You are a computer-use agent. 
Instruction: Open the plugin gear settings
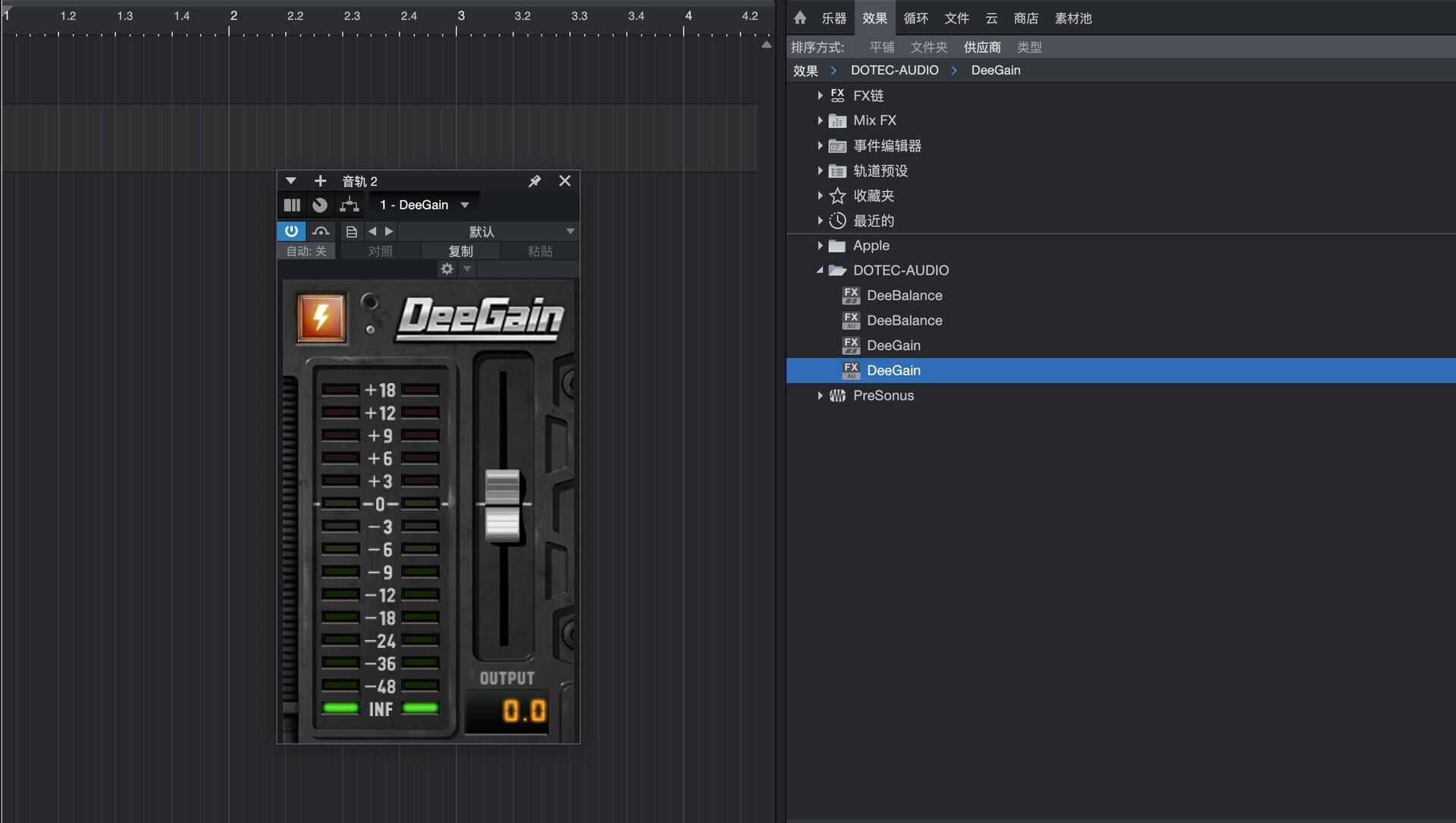447,269
